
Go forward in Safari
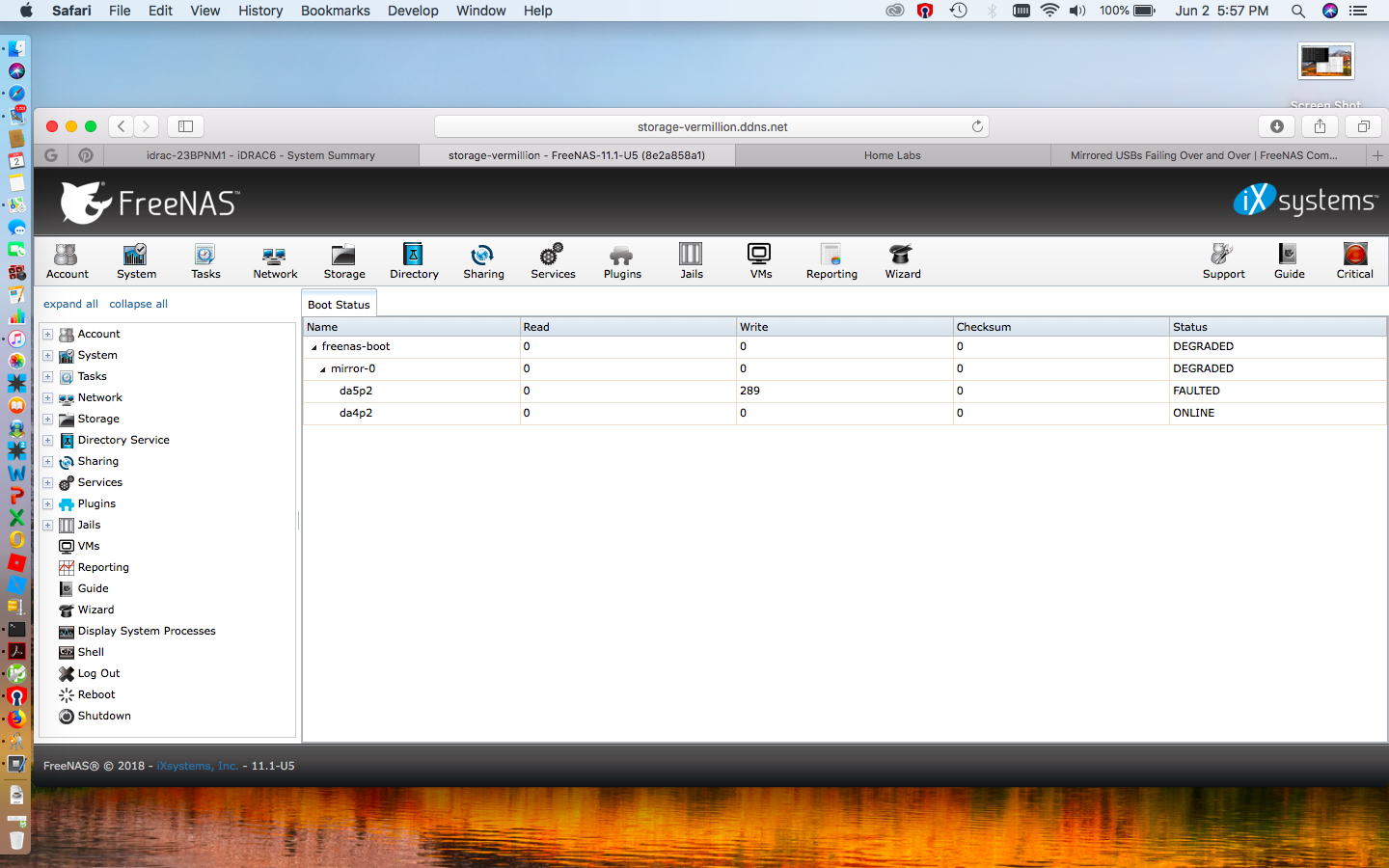point(147,126)
